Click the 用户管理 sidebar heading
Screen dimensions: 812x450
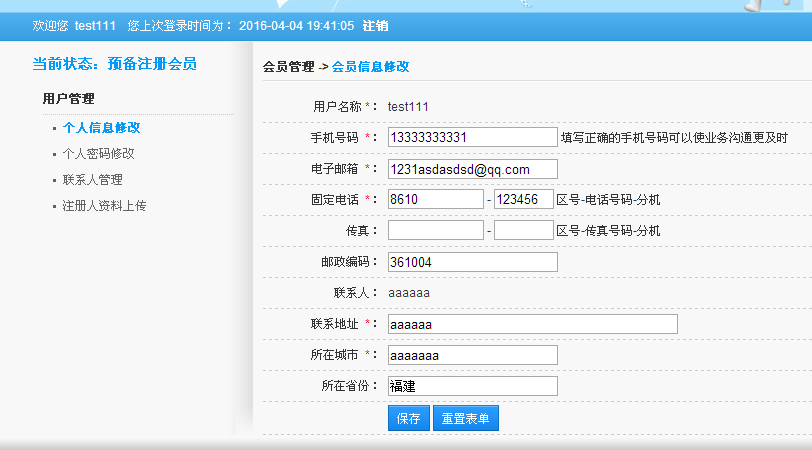click(x=68, y=98)
